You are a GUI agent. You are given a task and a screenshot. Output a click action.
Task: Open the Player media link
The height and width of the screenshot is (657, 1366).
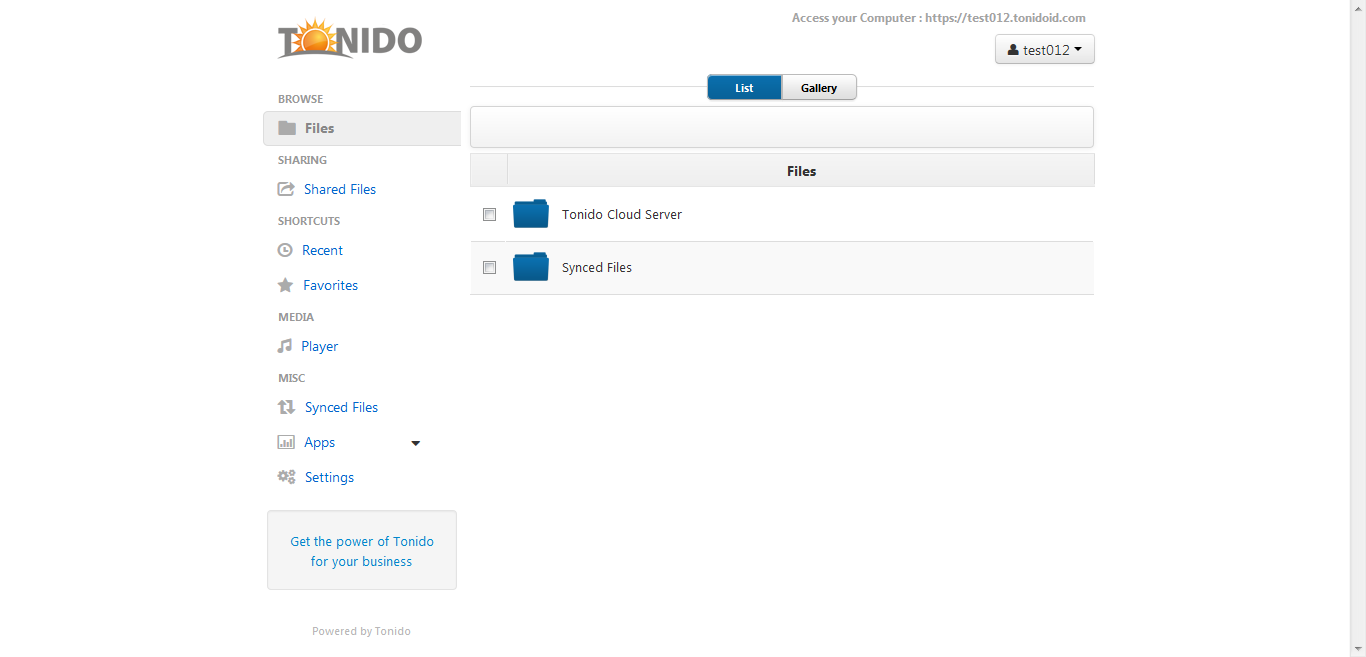click(320, 346)
